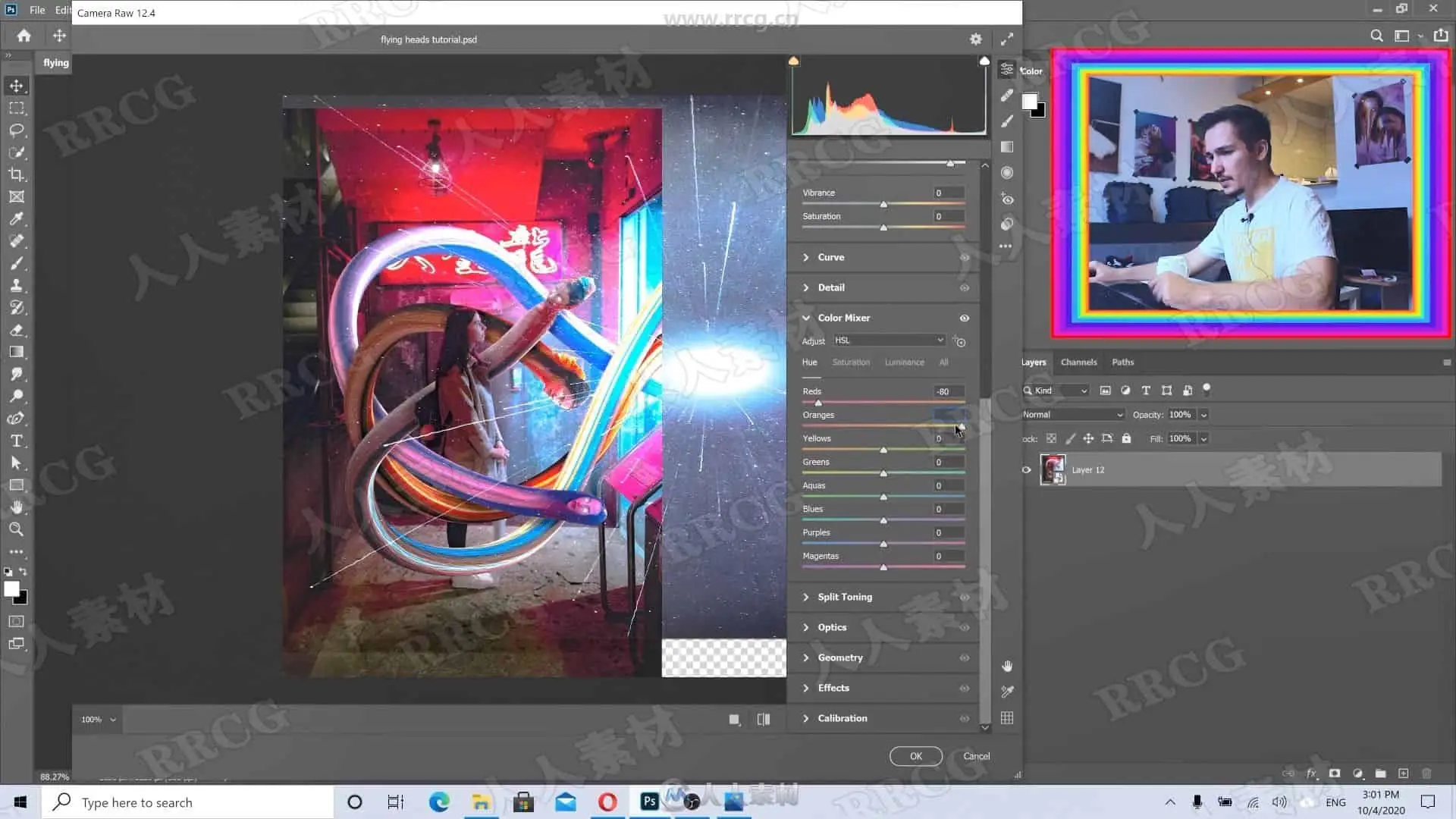Toggle Curve panel visibility eye
The width and height of the screenshot is (1456, 819).
pyautogui.click(x=965, y=258)
